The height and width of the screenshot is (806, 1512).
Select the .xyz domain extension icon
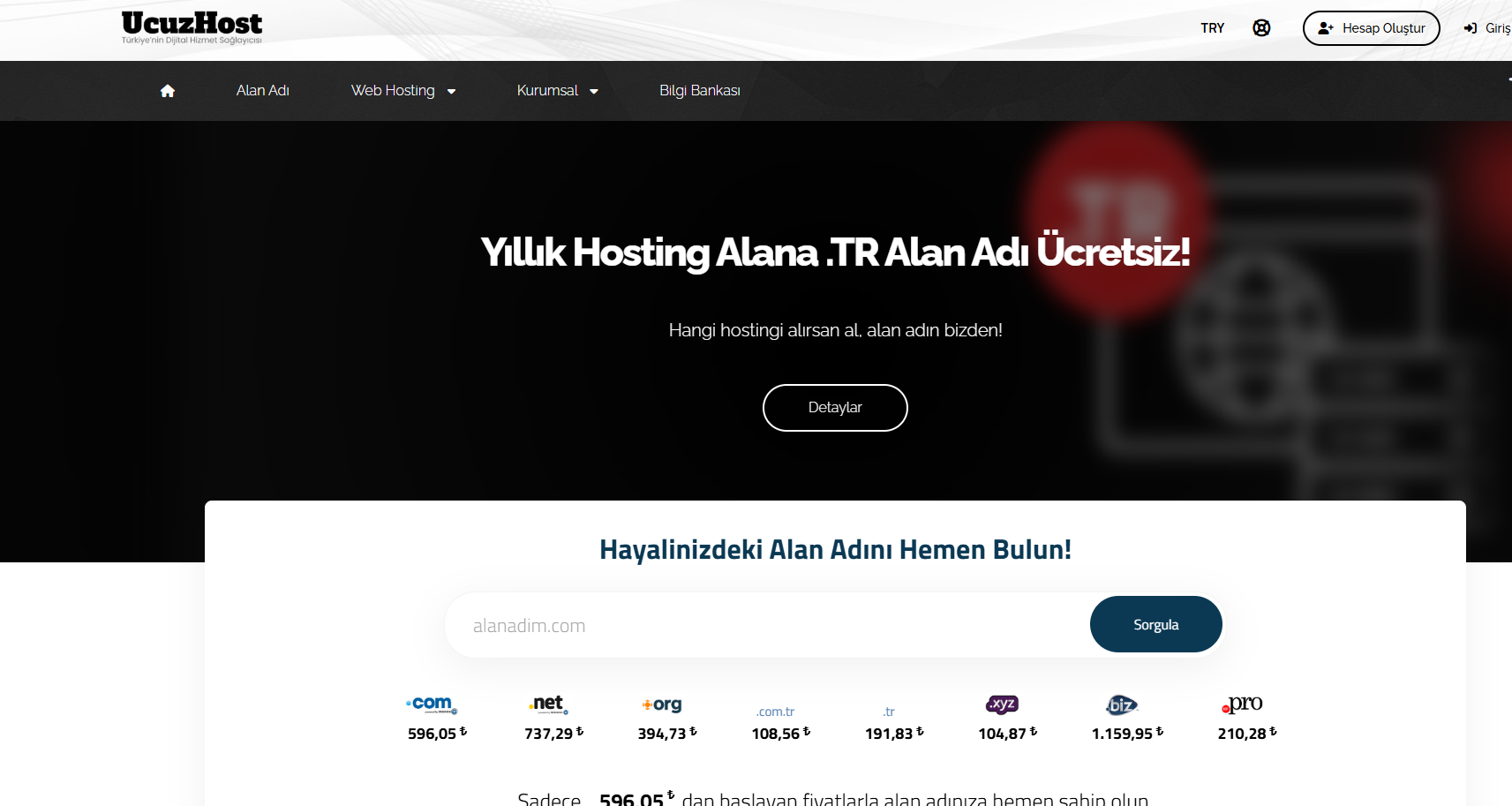point(1002,704)
